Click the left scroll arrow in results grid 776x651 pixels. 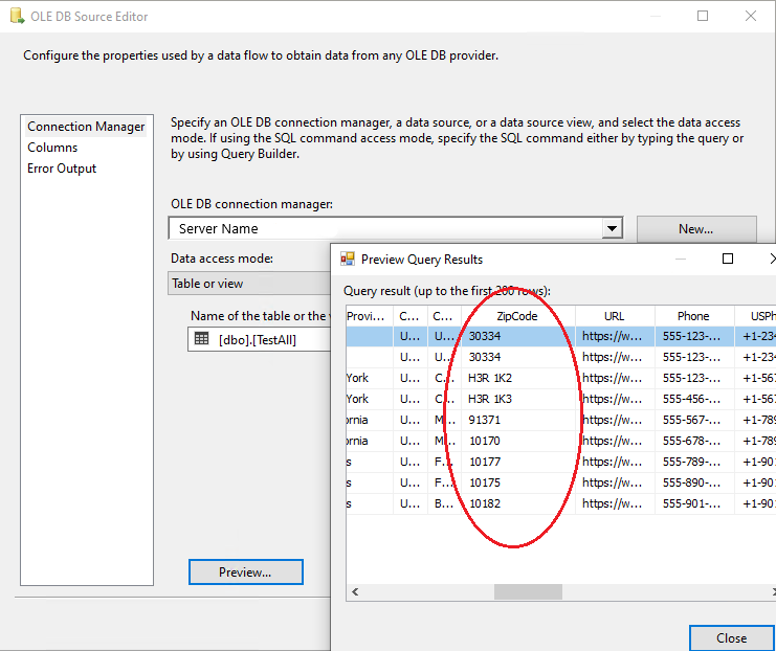click(355, 593)
